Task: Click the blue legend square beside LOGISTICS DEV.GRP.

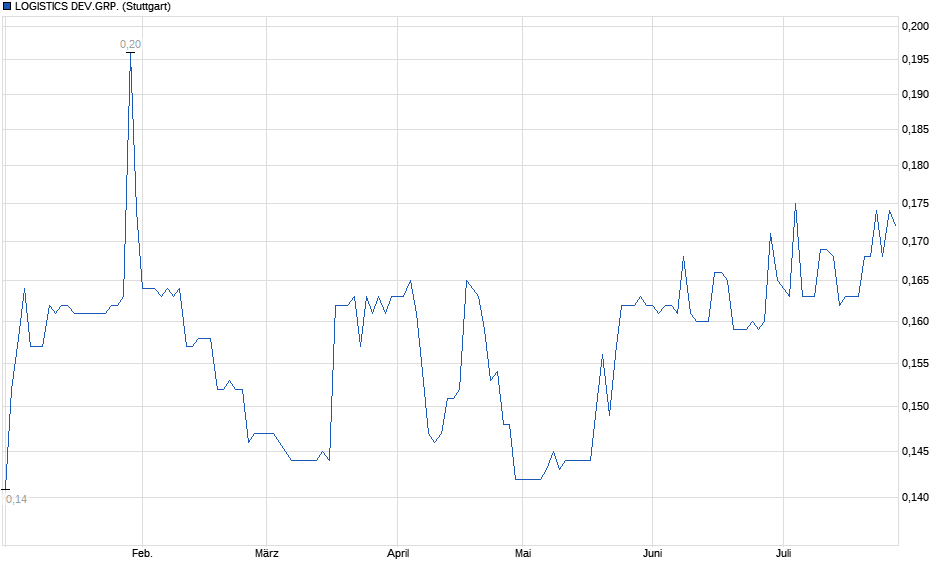Action: point(7,7)
